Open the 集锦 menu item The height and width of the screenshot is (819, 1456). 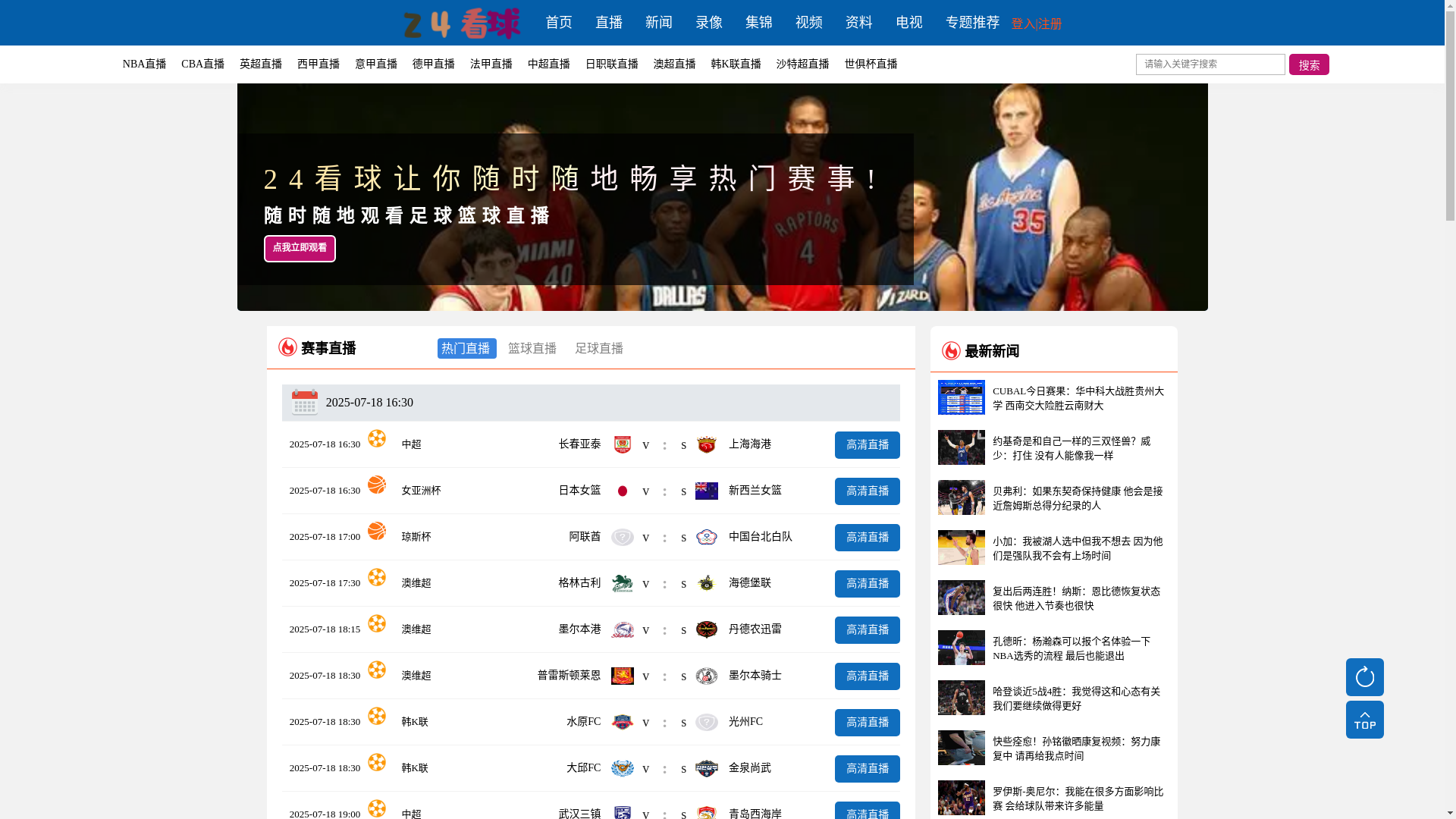(759, 23)
